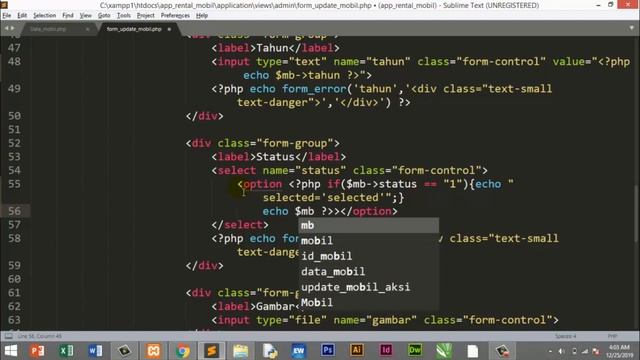Open Photoshop from the taskbar
Viewport: 640px width, 360px height.
[x=327, y=351]
